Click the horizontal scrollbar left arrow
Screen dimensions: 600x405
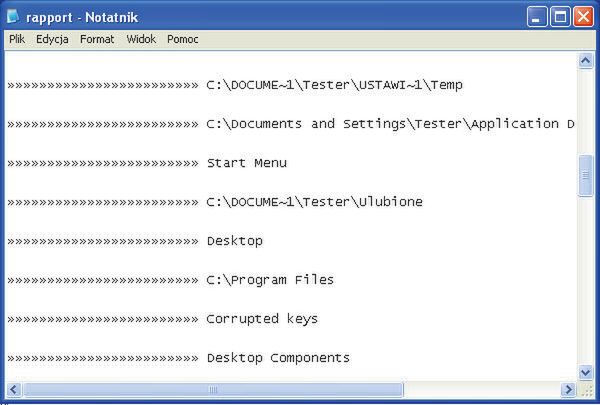[12, 389]
